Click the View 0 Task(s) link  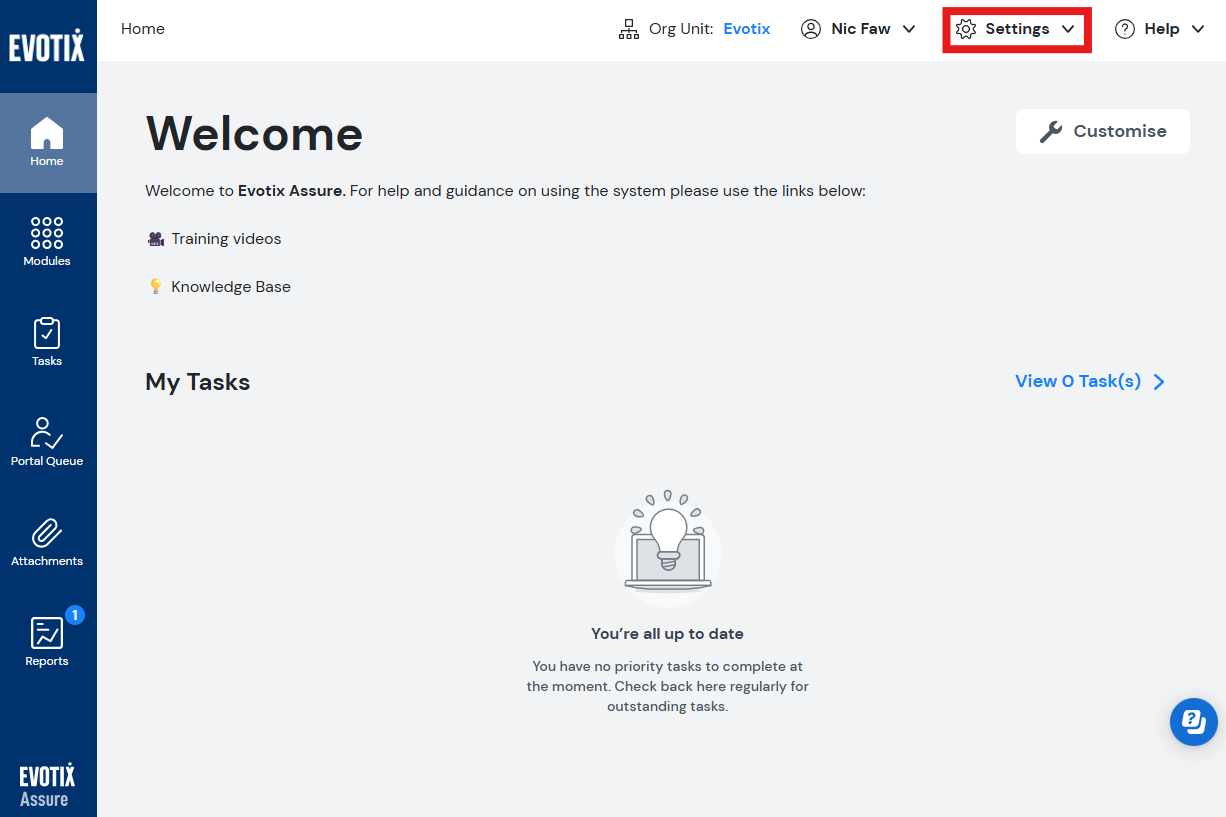[1078, 381]
